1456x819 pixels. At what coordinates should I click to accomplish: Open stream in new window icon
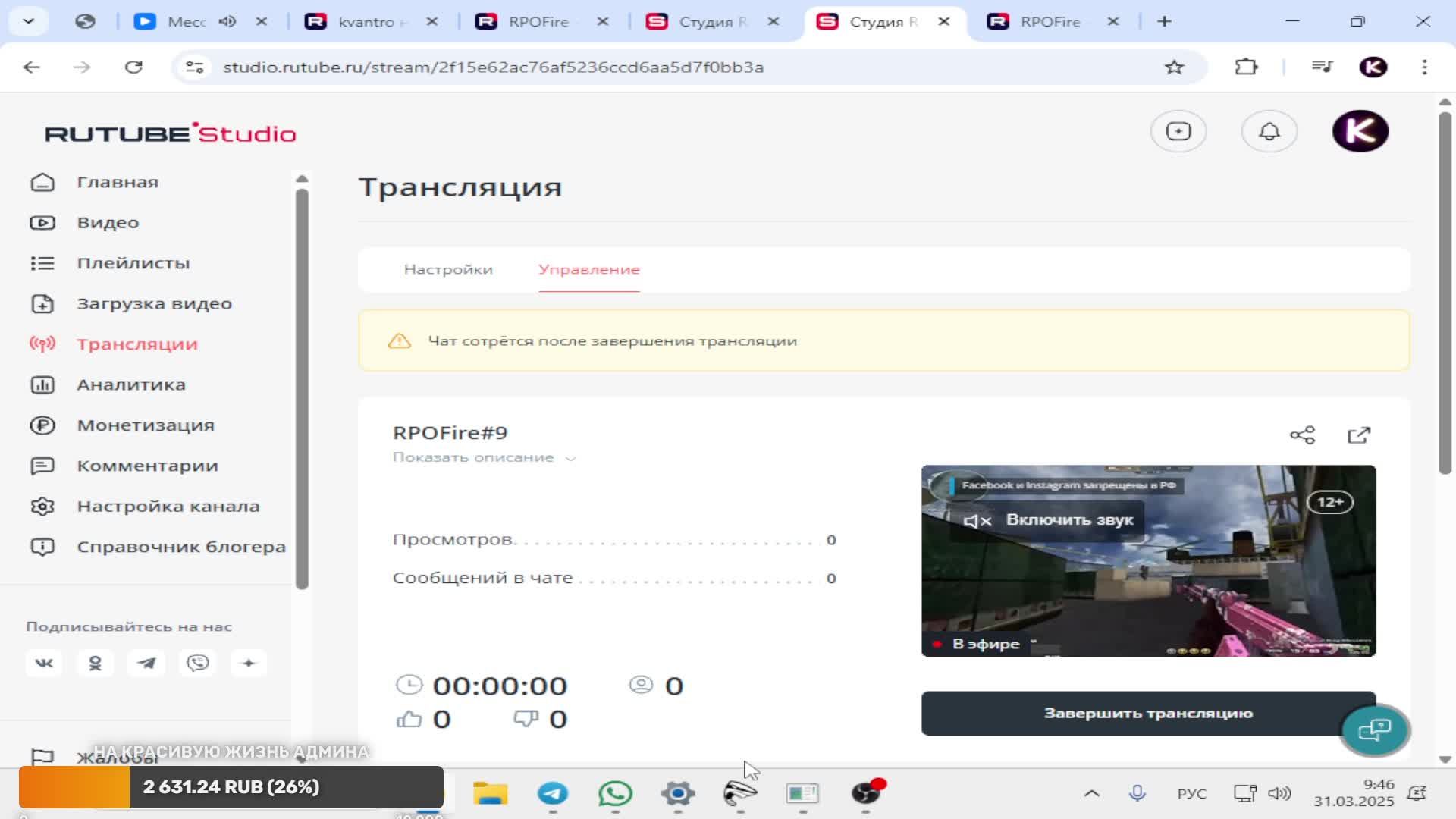coord(1358,435)
